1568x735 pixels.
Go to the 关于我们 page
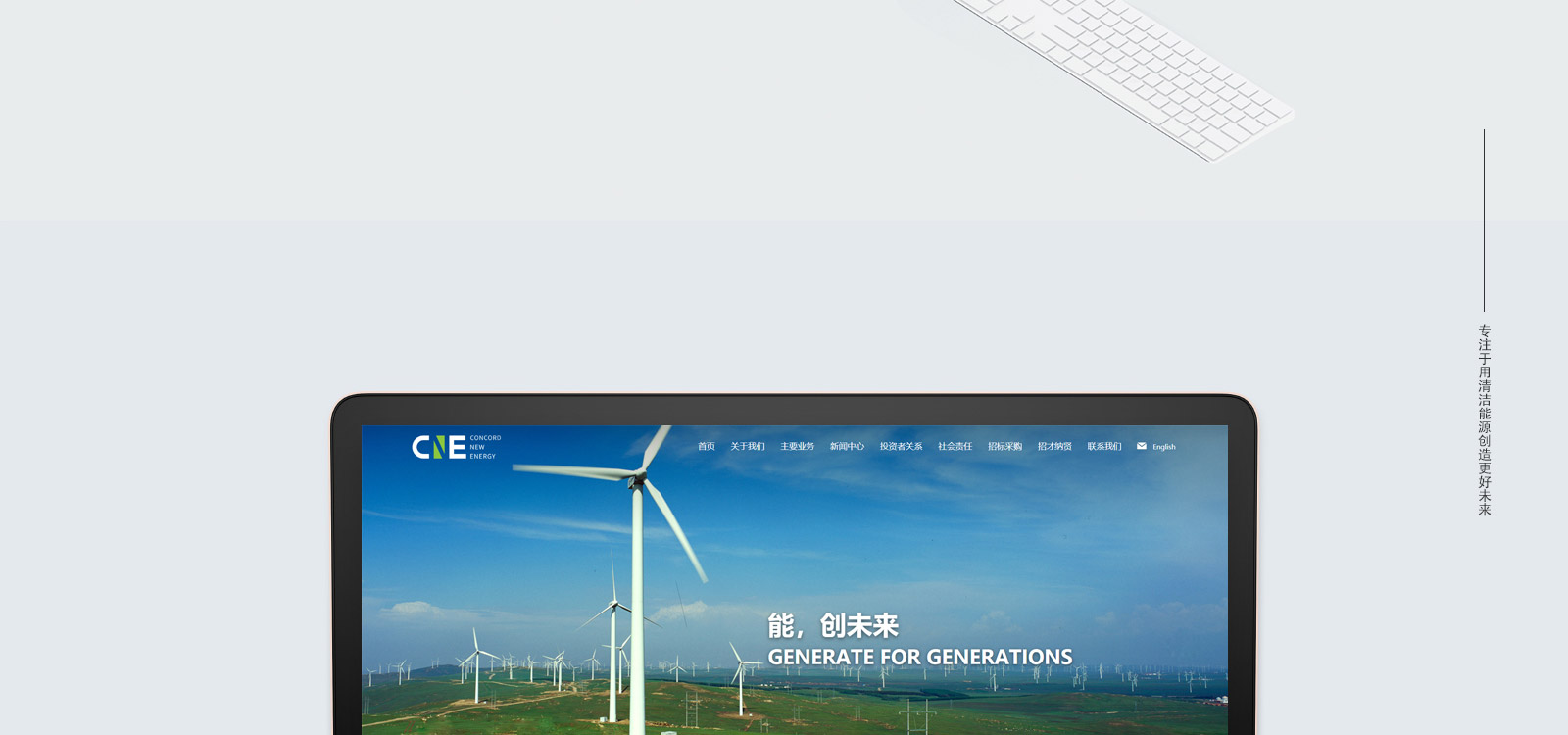click(747, 447)
